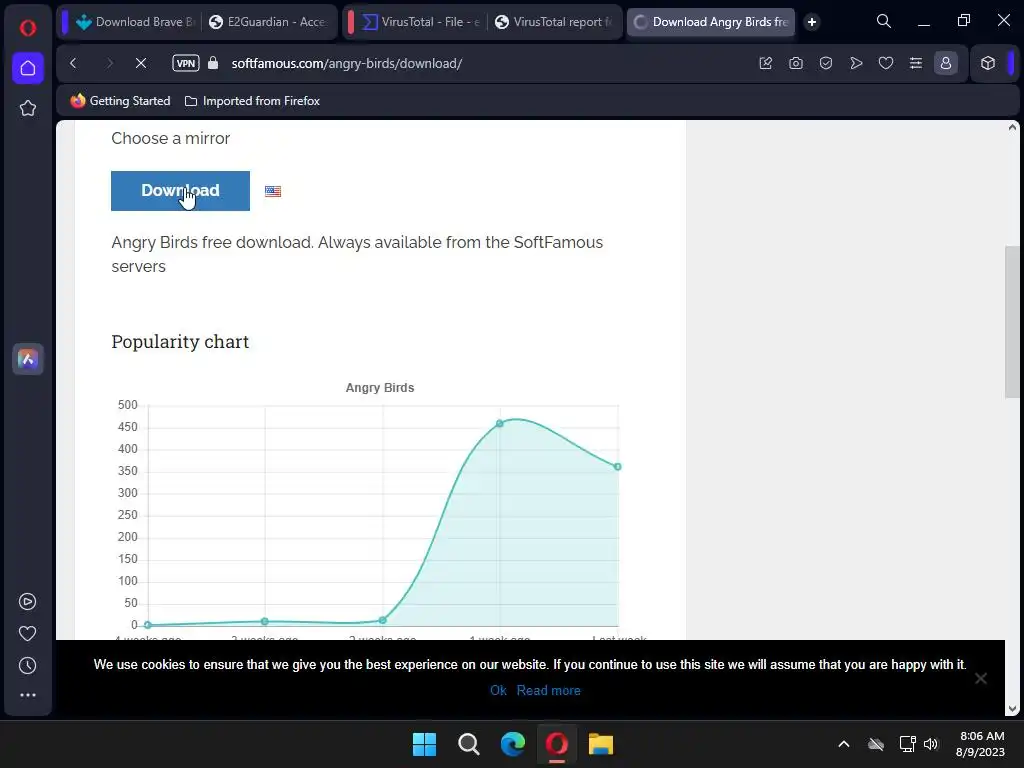Viewport: 1024px width, 768px height.
Task: Stop loading with the X button
Action: point(140,63)
